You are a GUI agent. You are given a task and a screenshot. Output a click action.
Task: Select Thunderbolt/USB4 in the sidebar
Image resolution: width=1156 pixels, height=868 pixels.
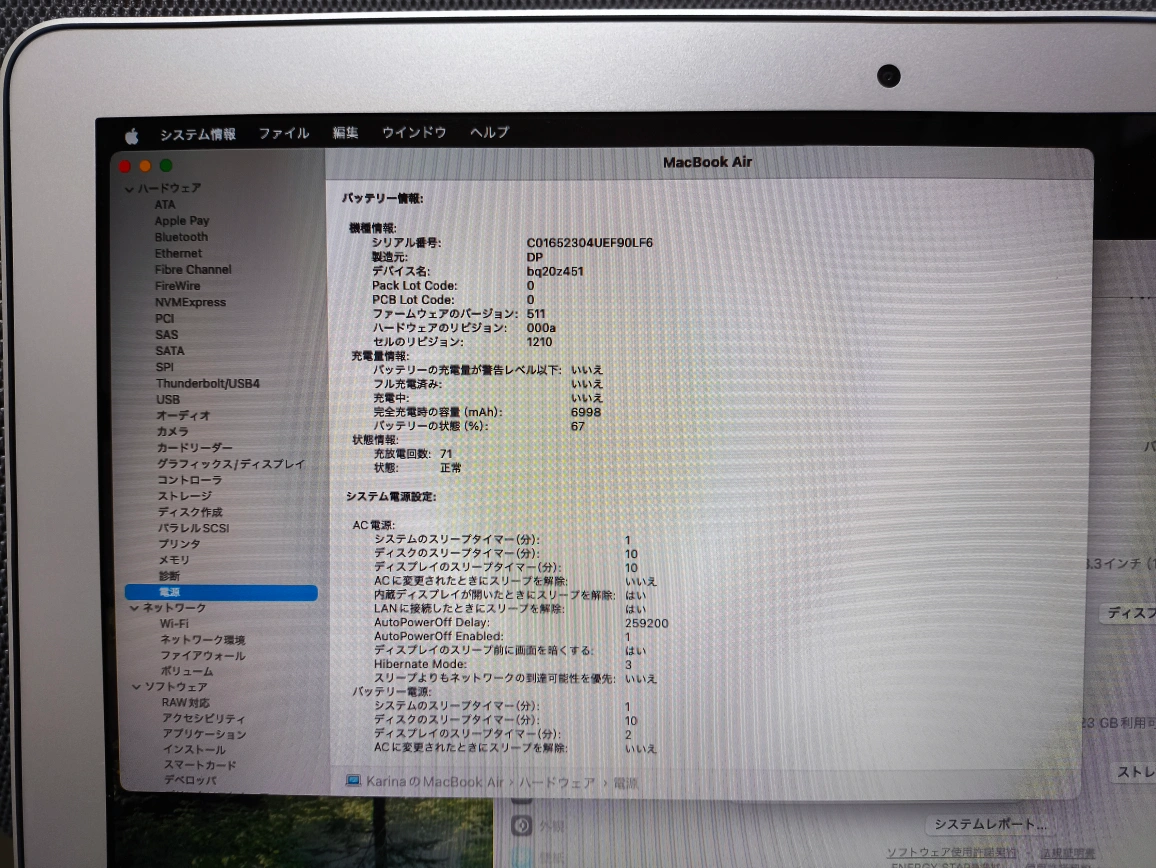208,383
